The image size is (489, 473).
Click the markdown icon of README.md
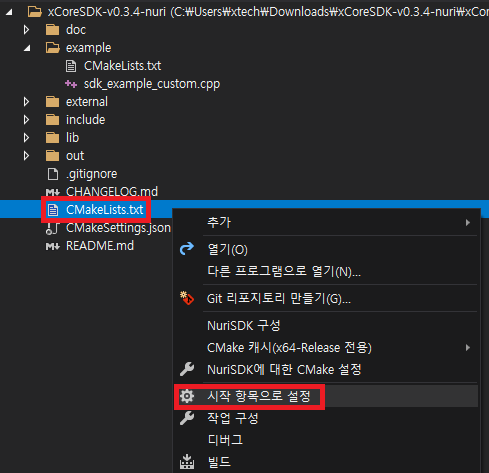point(53,246)
